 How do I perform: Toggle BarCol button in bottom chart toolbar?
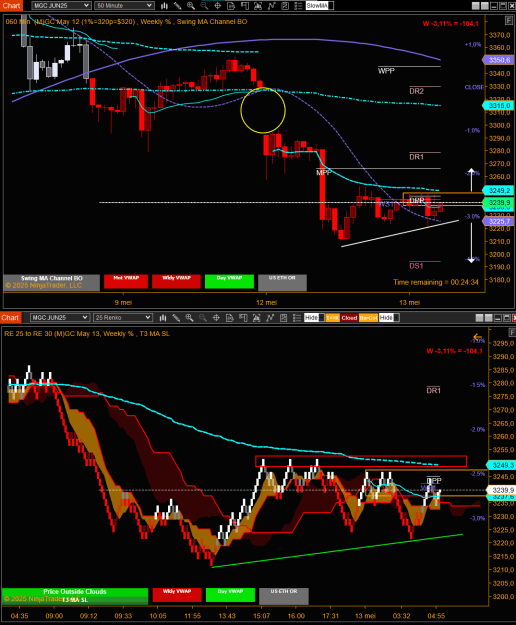368,318
